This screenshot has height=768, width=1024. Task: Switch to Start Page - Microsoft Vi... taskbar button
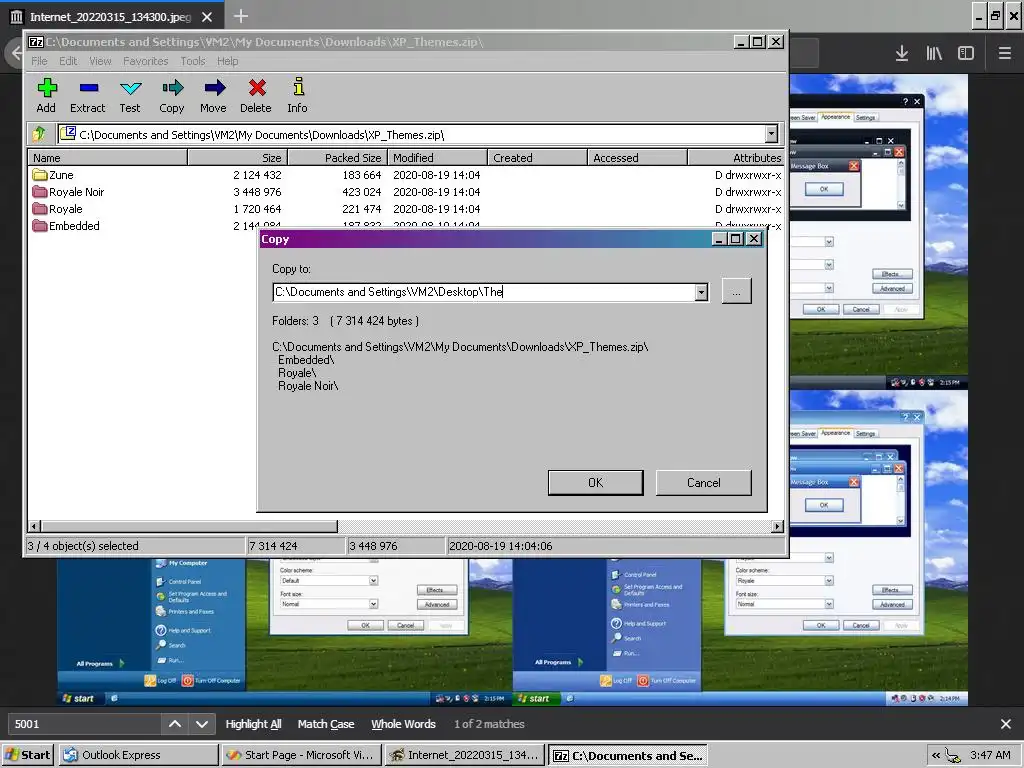coord(301,755)
